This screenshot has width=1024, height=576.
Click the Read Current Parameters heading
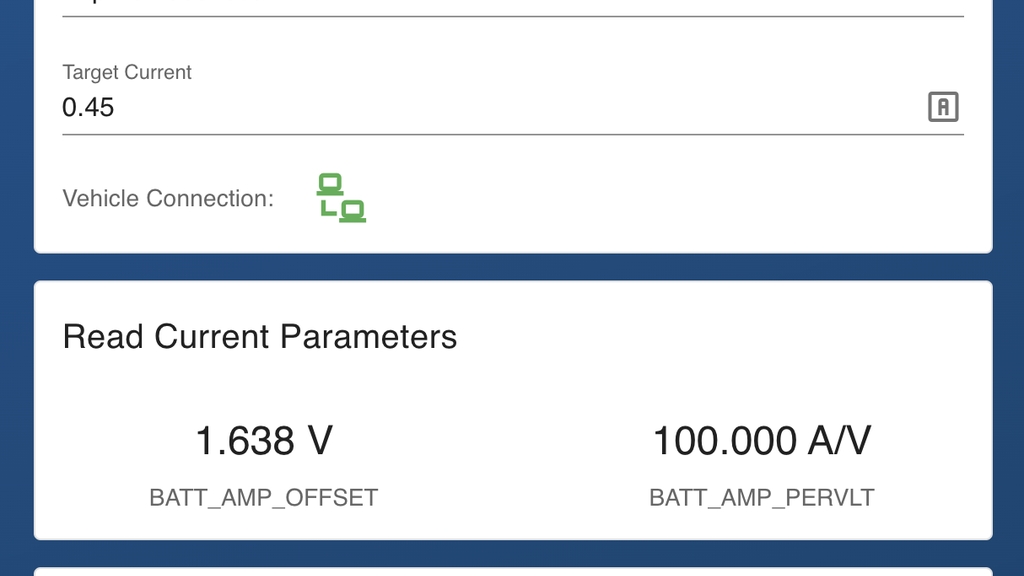click(x=260, y=337)
